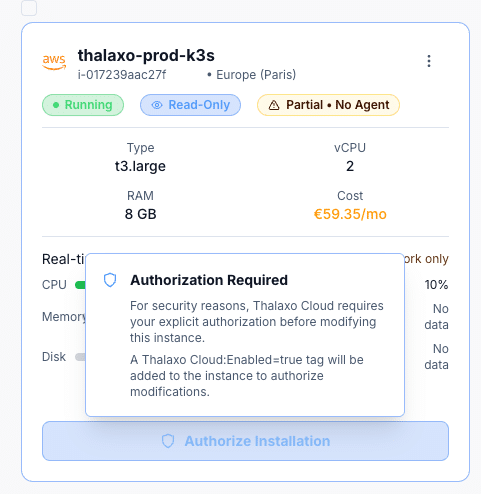481x494 pixels.
Task: Click the shield icon beside Authorization Required
Action: click(x=110, y=280)
